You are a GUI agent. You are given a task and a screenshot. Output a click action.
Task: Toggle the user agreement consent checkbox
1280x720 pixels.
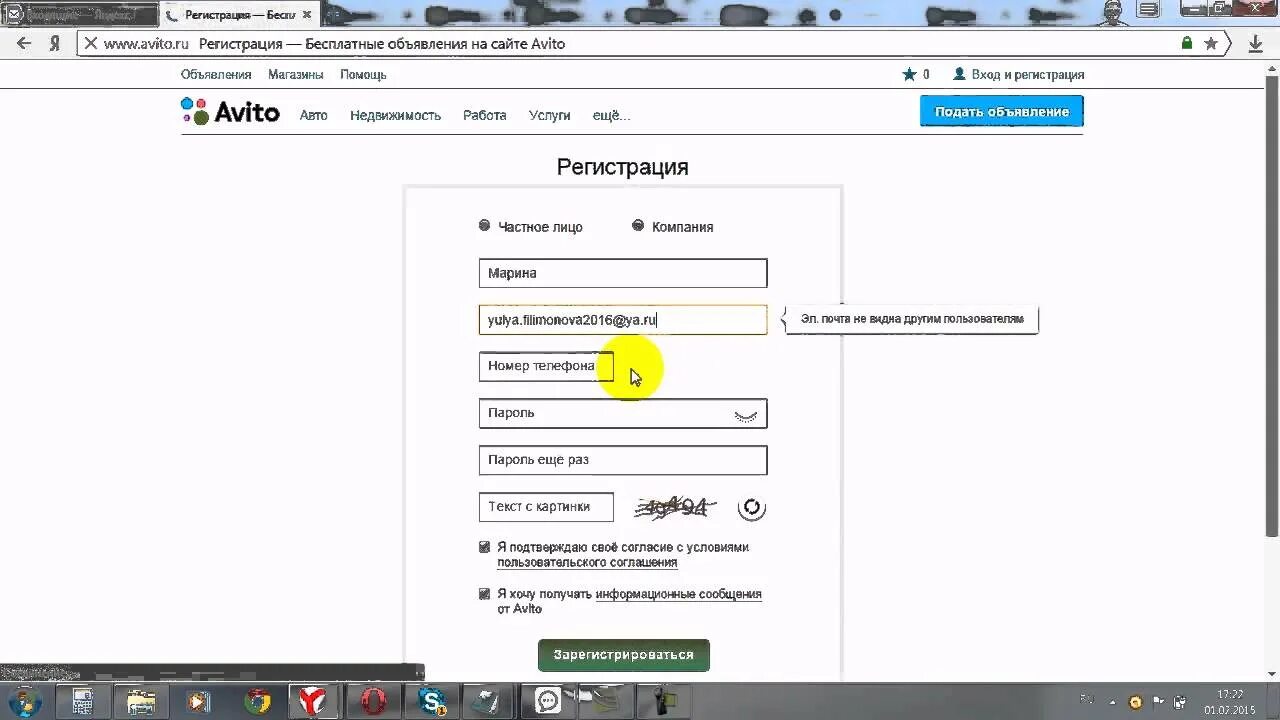485,547
